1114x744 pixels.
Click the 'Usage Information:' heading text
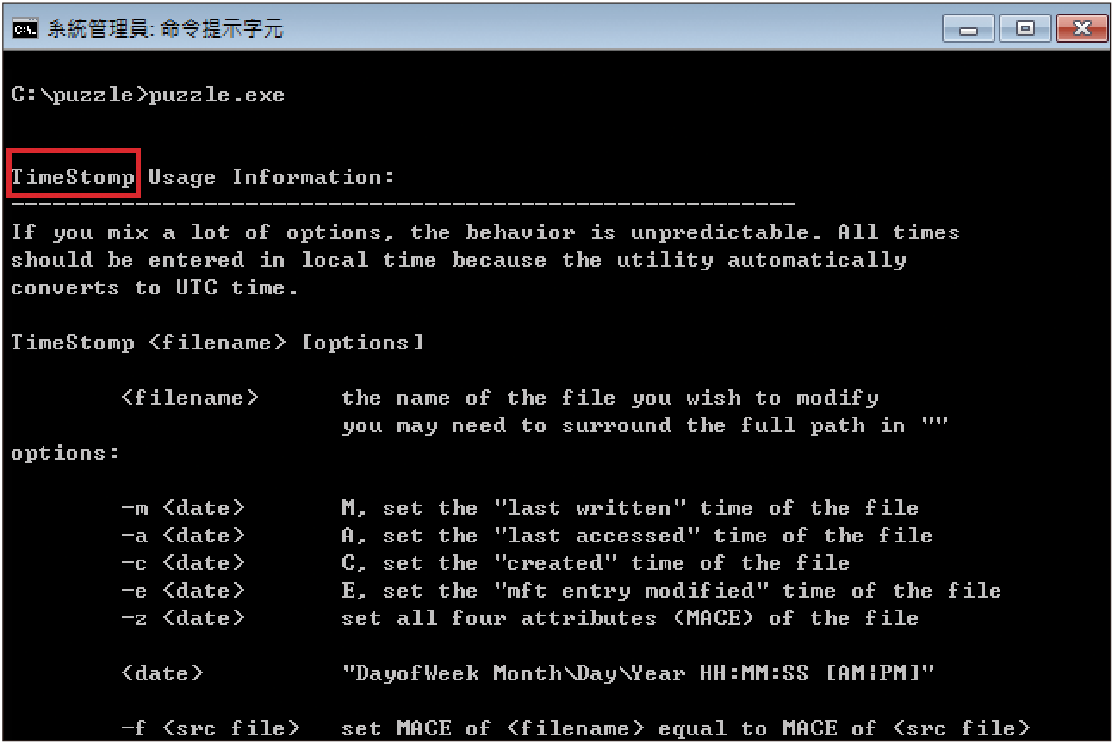click(271, 177)
